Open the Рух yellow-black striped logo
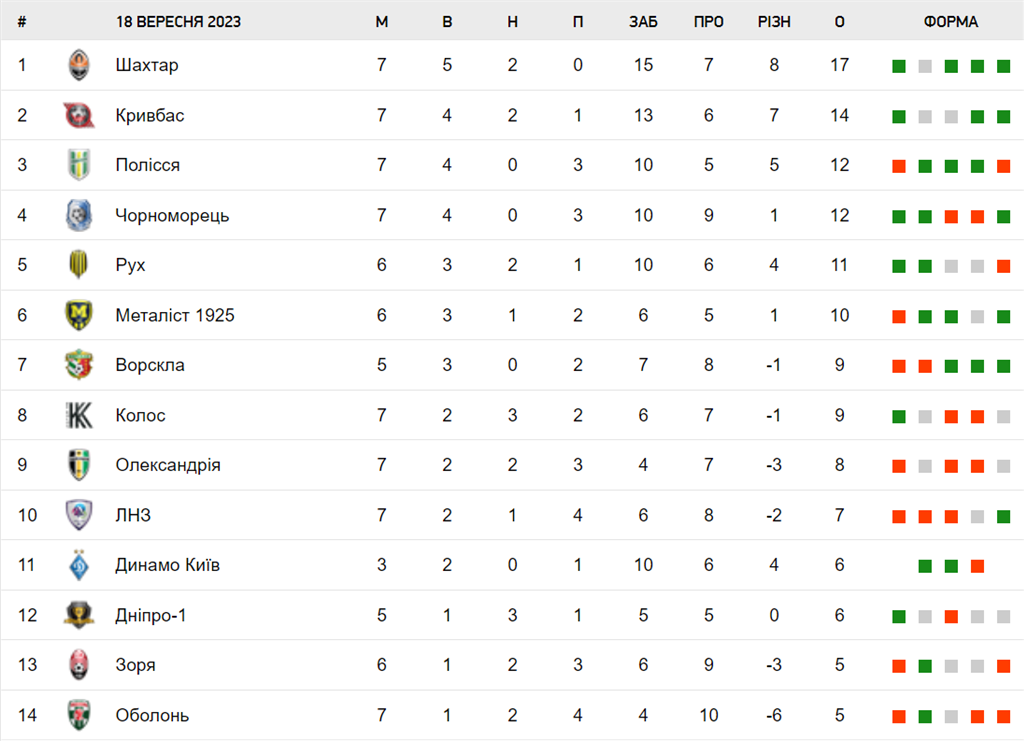 79,264
